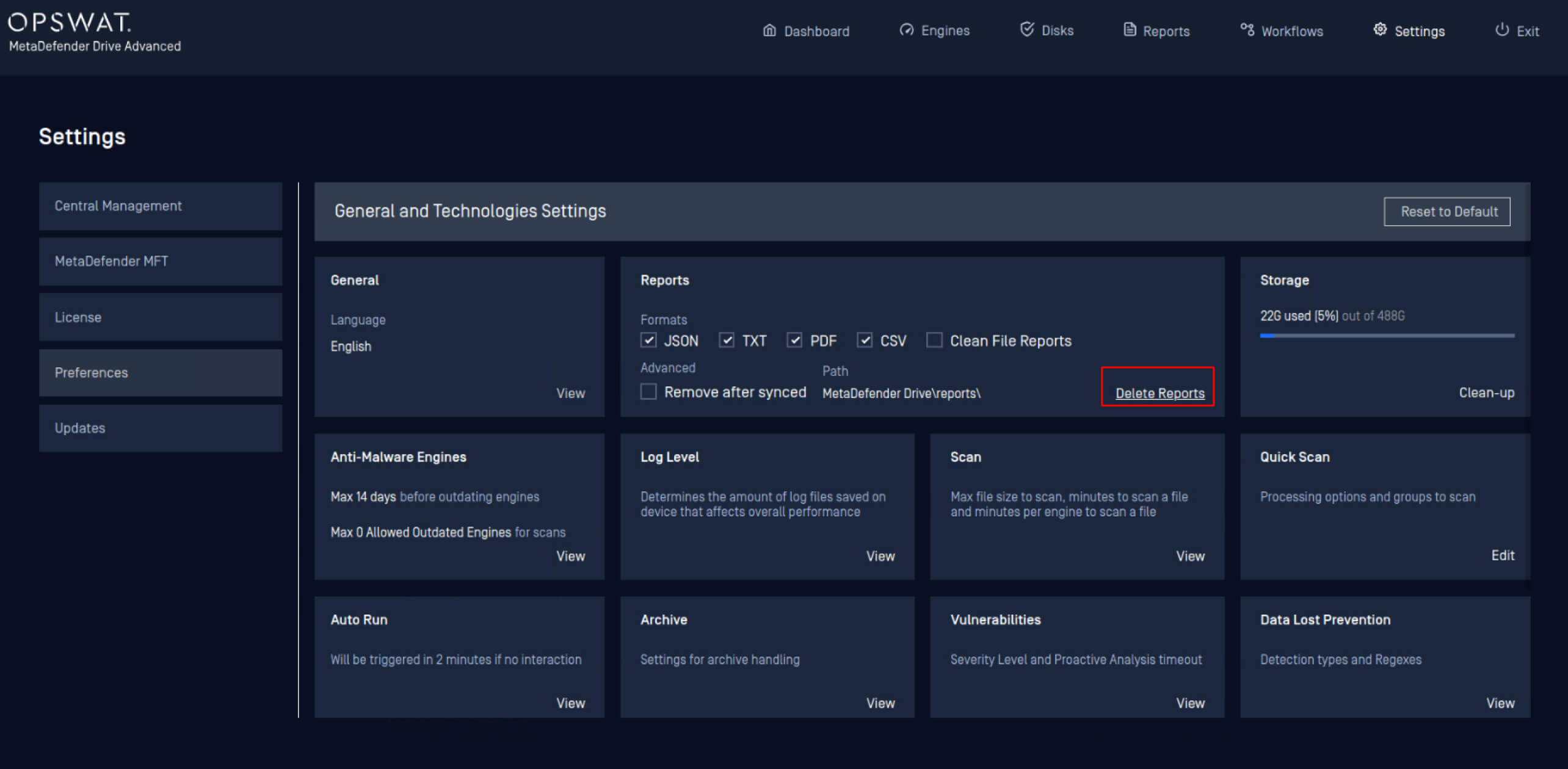Open View in Anti-Malware Engines card
Image resolution: width=1568 pixels, height=769 pixels.
(x=570, y=556)
